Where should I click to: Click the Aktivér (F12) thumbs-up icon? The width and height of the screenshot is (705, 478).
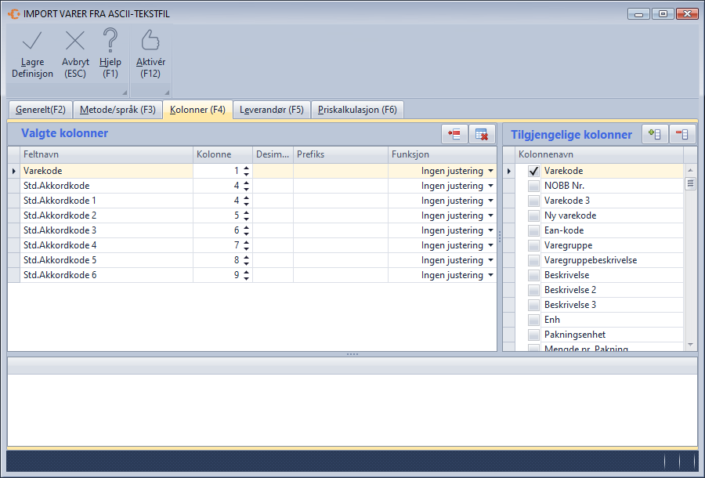click(x=150, y=41)
